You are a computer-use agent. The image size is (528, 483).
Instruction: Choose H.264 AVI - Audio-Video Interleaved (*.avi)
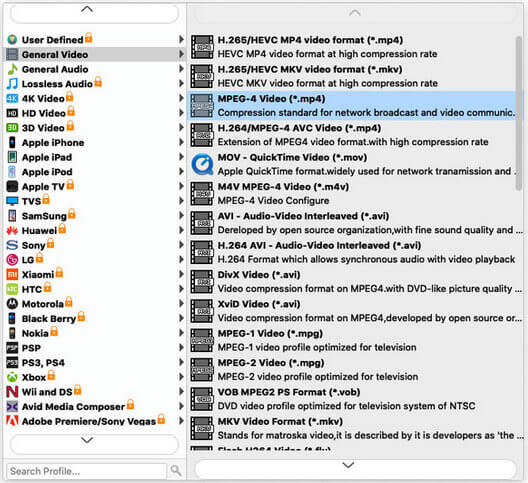pos(355,252)
